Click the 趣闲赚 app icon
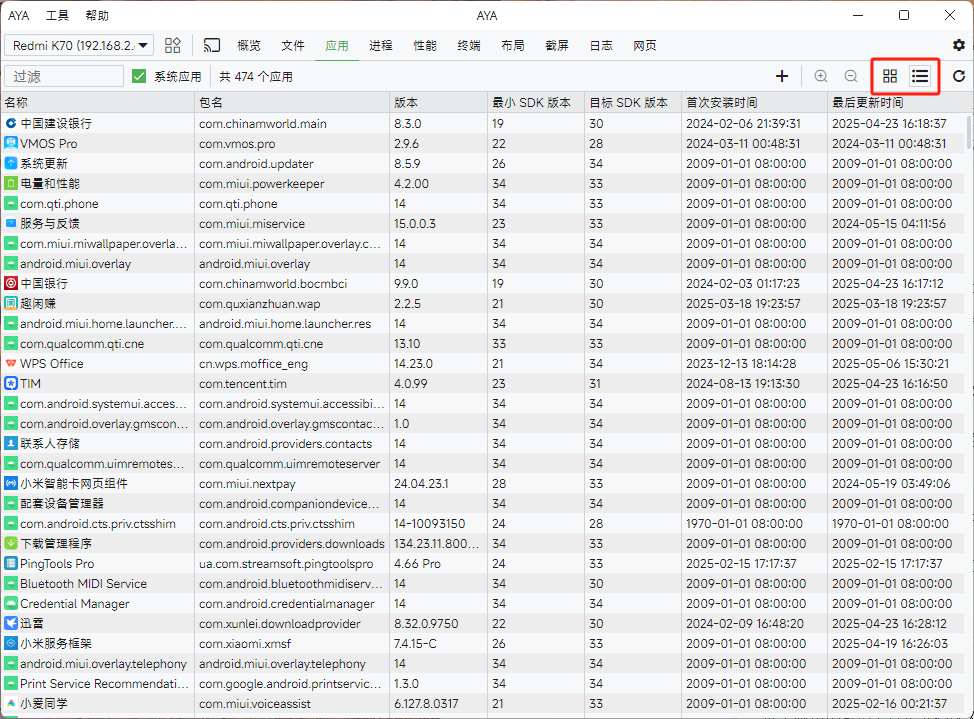The image size is (974, 719). pyautogui.click(x=11, y=303)
